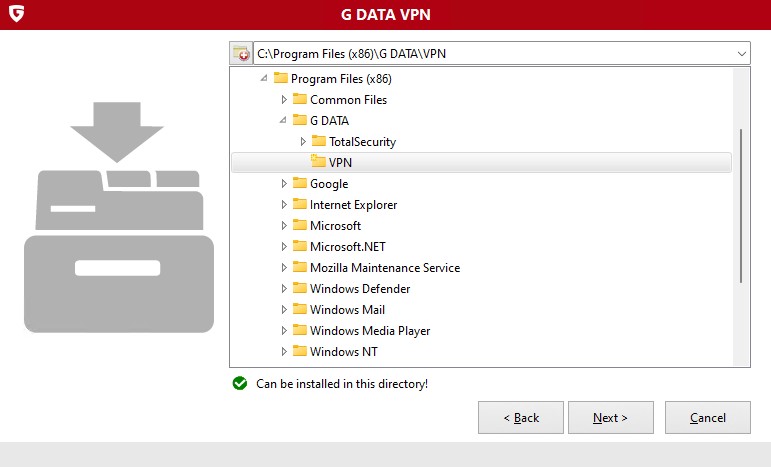The width and height of the screenshot is (771, 467).
Task: Expand the Common Files folder
Action: (284, 99)
